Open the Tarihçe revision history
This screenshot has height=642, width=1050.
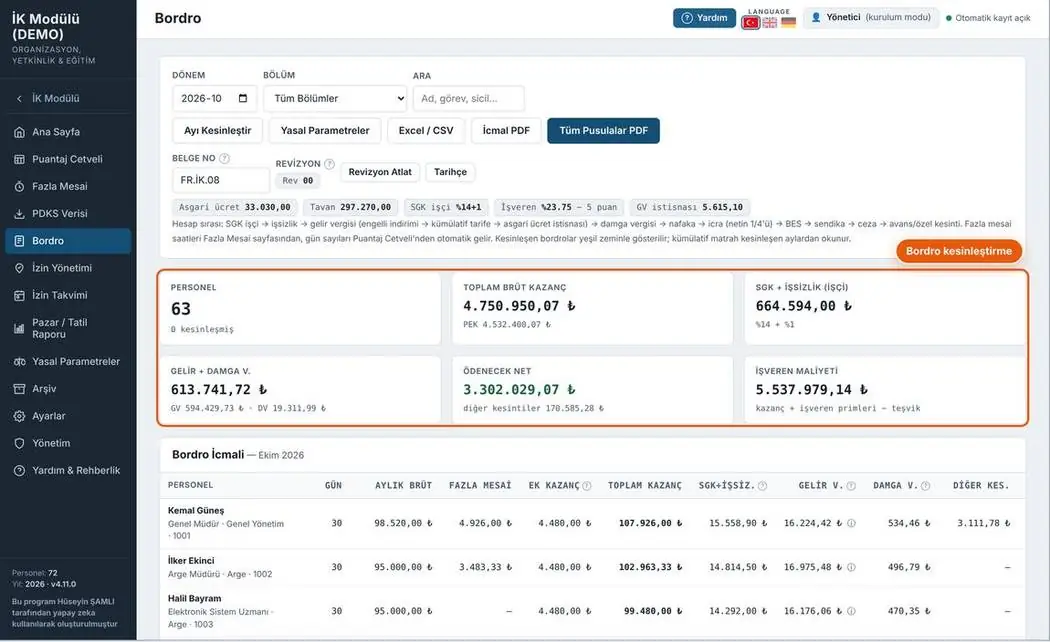(x=450, y=172)
